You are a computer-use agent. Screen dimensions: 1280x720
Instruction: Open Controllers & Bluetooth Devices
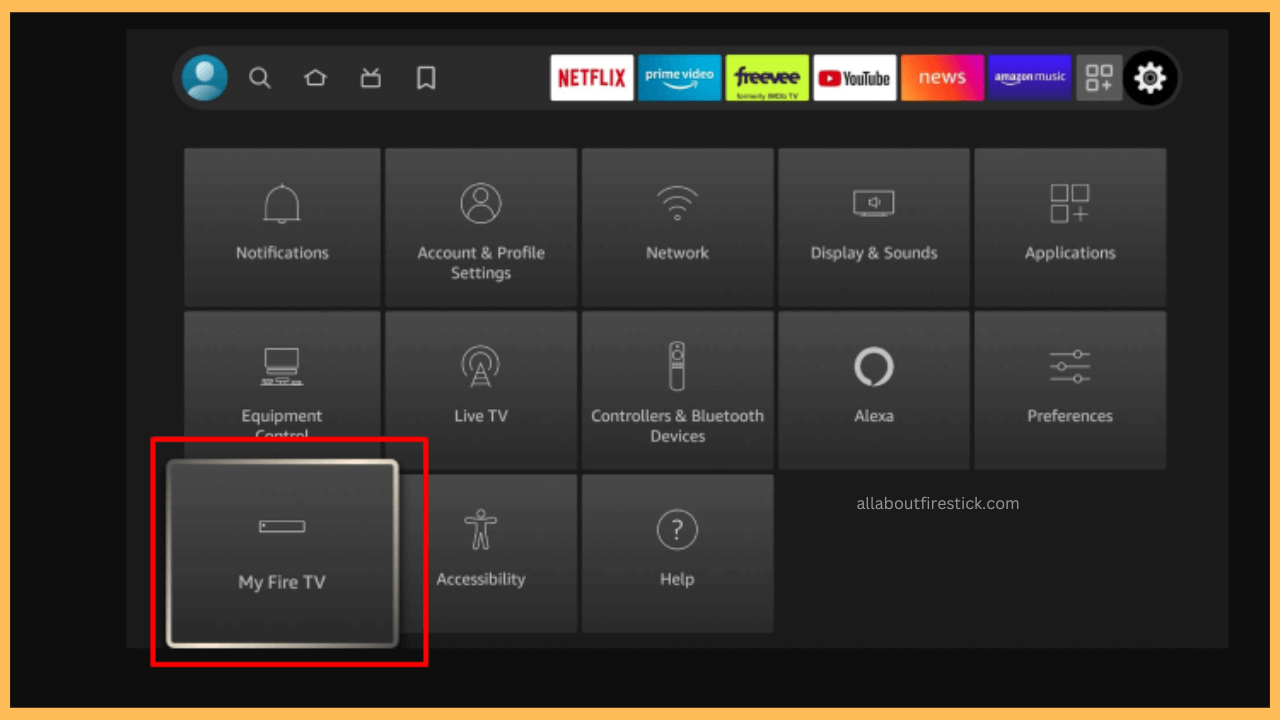677,388
